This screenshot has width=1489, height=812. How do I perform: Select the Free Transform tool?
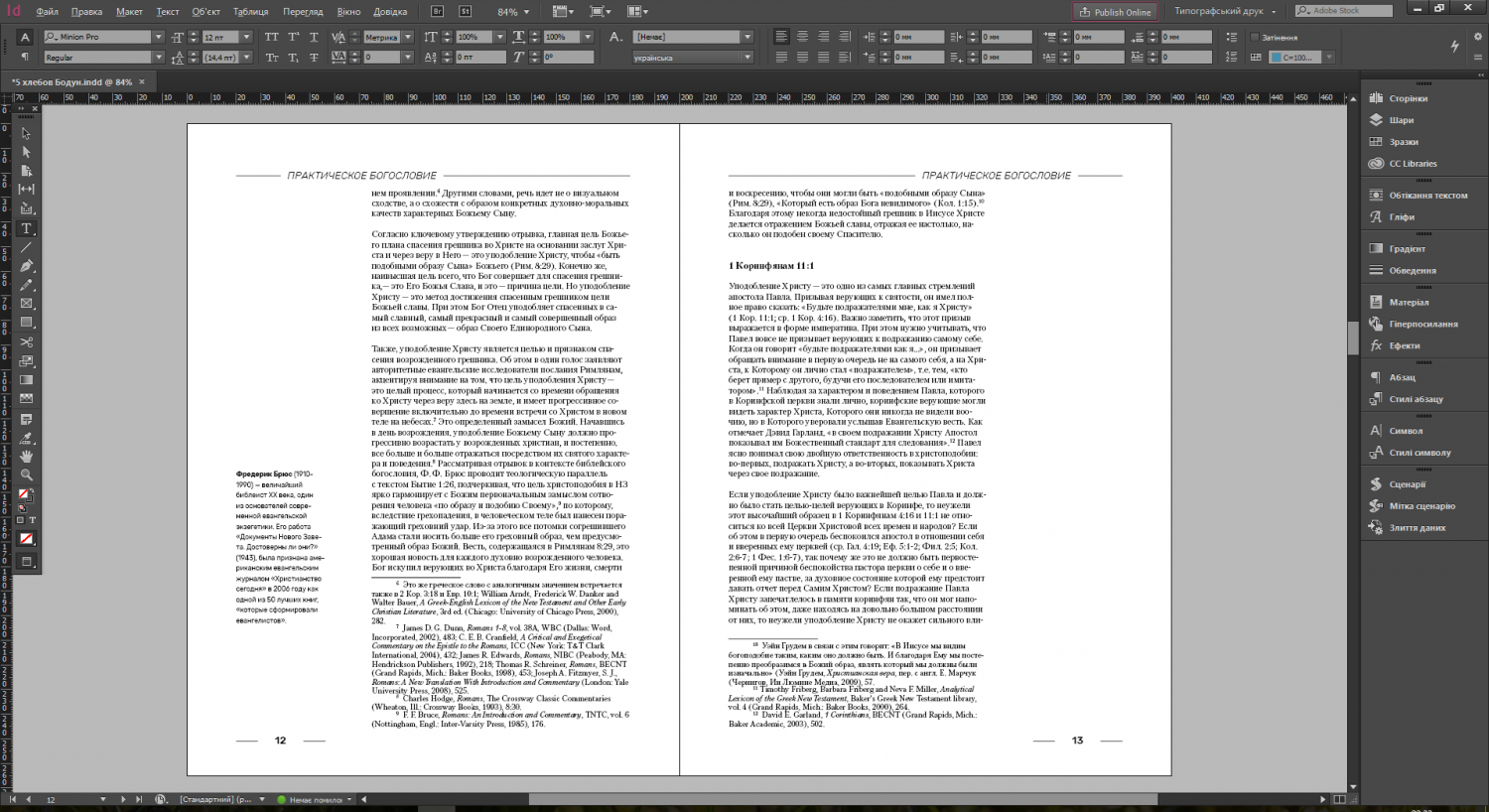26,360
